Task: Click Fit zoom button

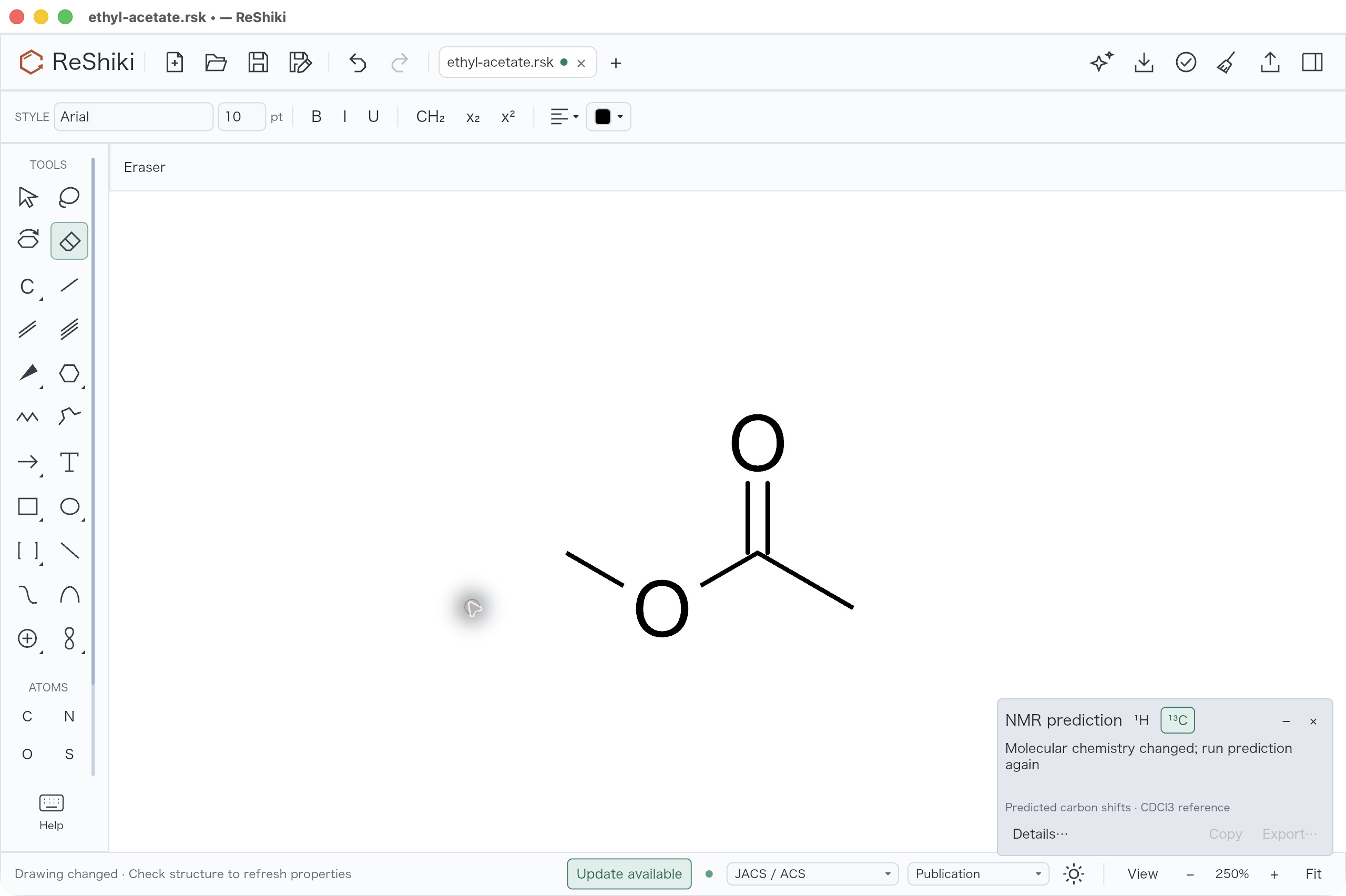Action: pyautogui.click(x=1313, y=874)
